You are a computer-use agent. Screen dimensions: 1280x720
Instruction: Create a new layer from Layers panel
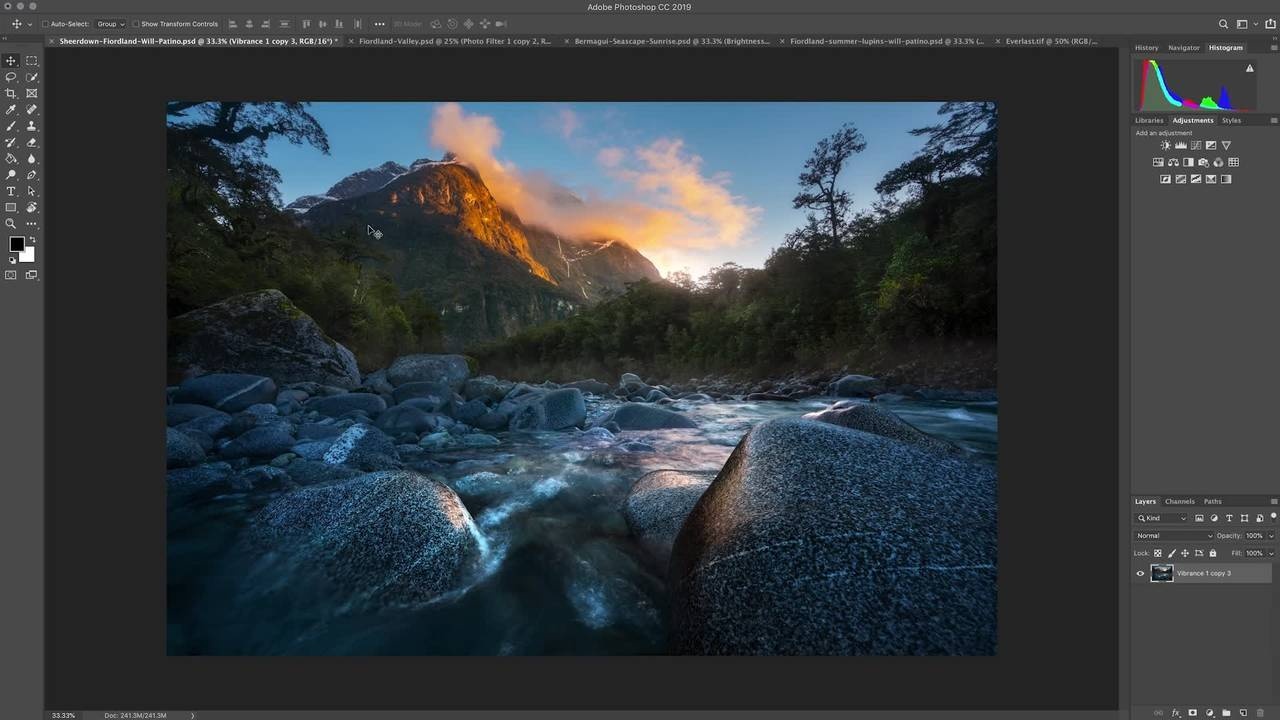click(x=1243, y=713)
